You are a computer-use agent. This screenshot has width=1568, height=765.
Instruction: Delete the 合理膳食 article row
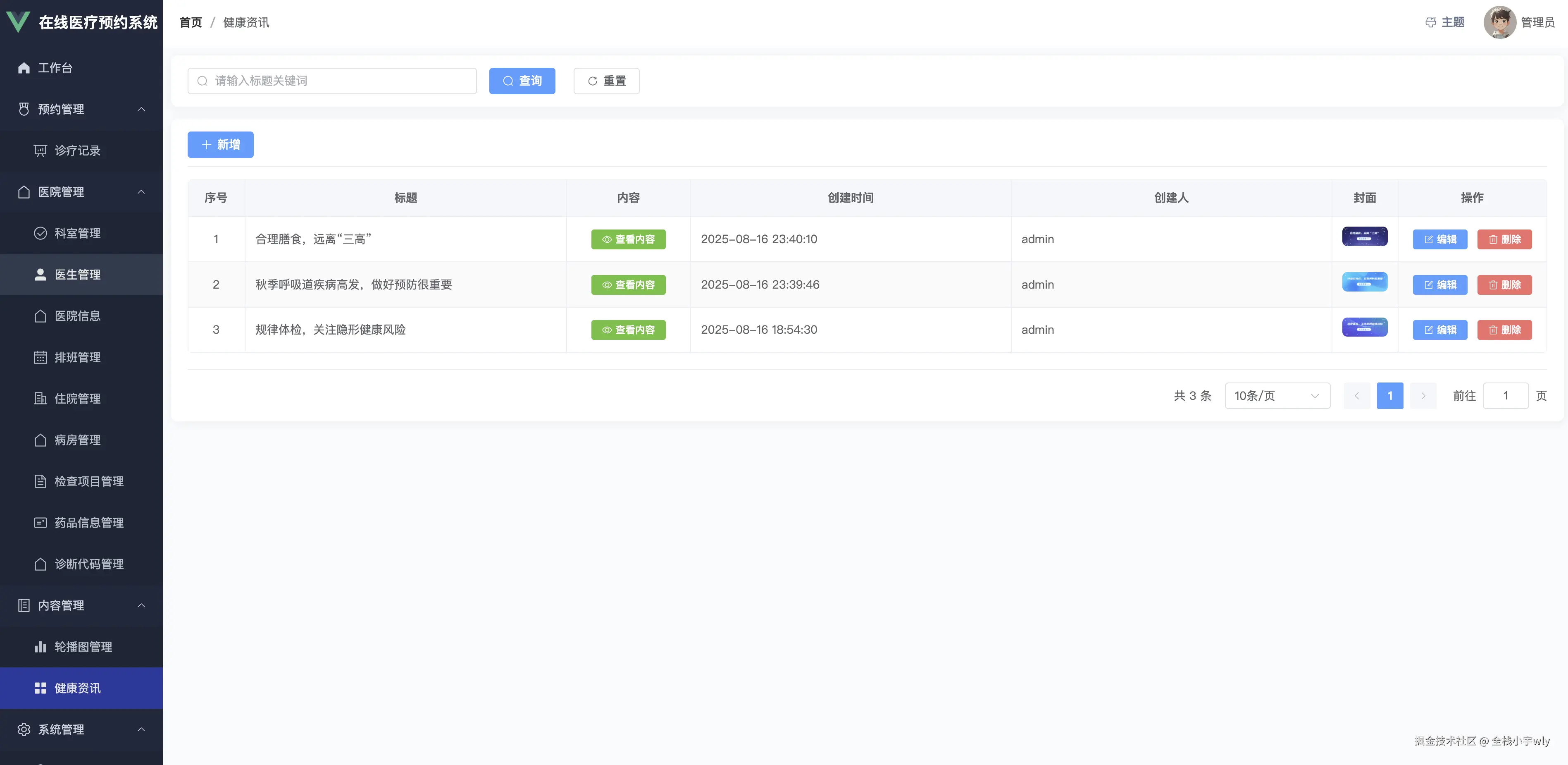click(1504, 239)
